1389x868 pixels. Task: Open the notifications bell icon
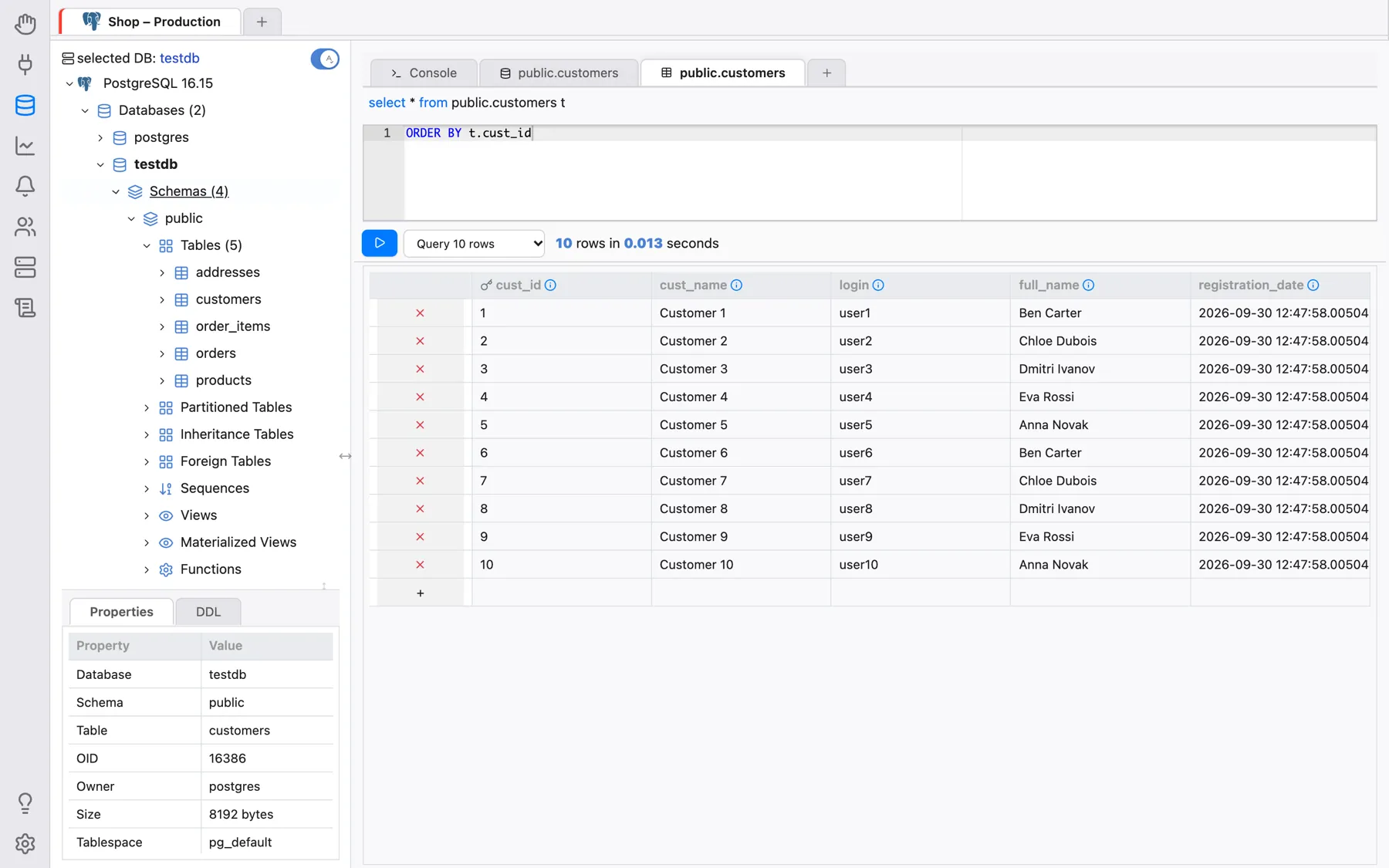click(25, 186)
